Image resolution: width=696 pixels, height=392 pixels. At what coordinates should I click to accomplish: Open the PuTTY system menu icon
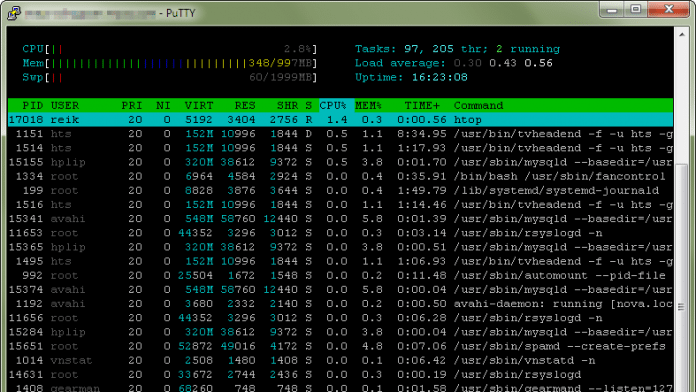(x=14, y=13)
